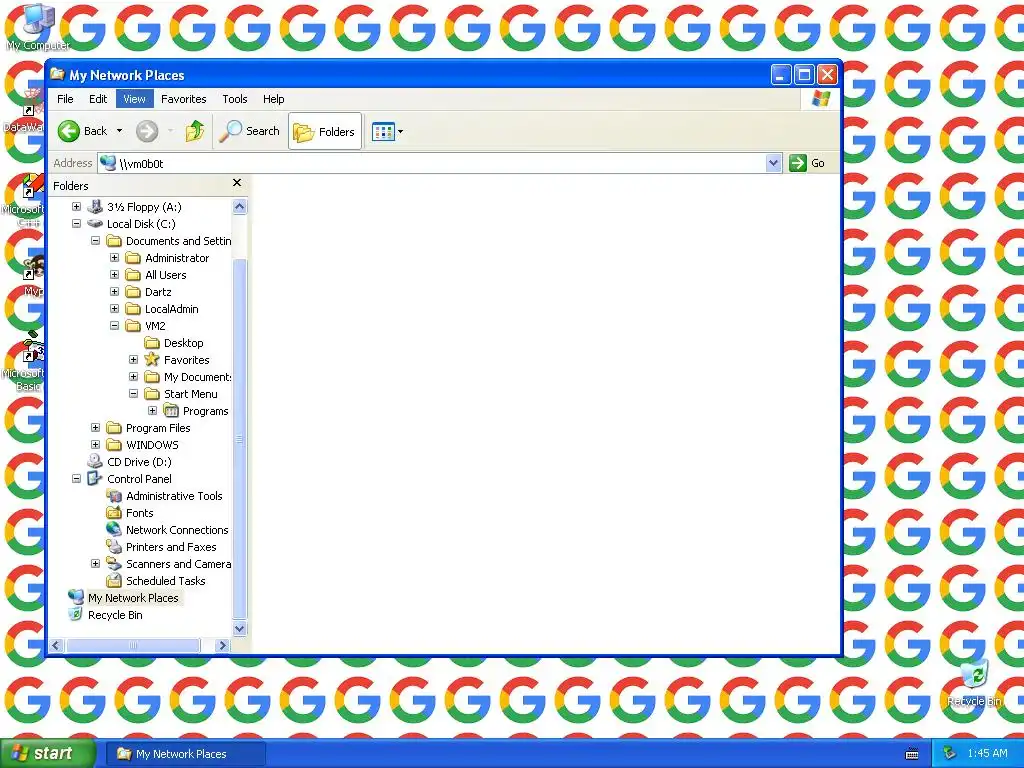Open the Help menu
Viewport: 1024px width, 768px height.
tap(274, 99)
